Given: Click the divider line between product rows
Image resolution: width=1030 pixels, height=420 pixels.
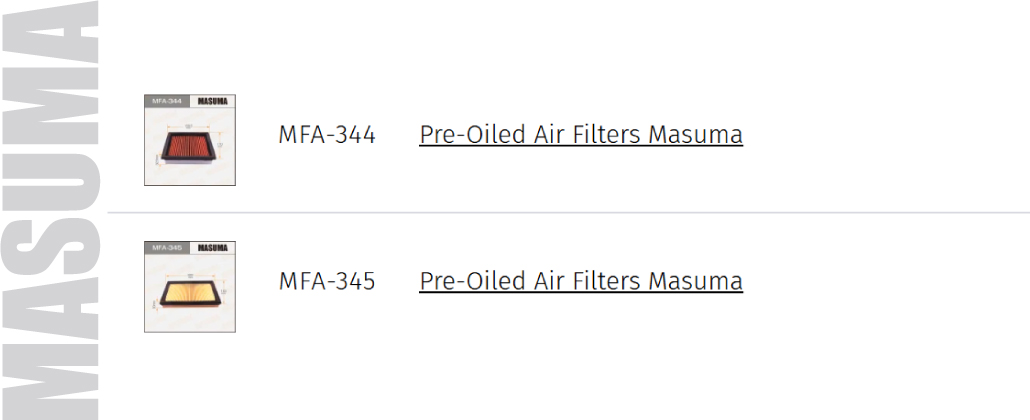Looking at the screenshot, I should coord(568,212).
